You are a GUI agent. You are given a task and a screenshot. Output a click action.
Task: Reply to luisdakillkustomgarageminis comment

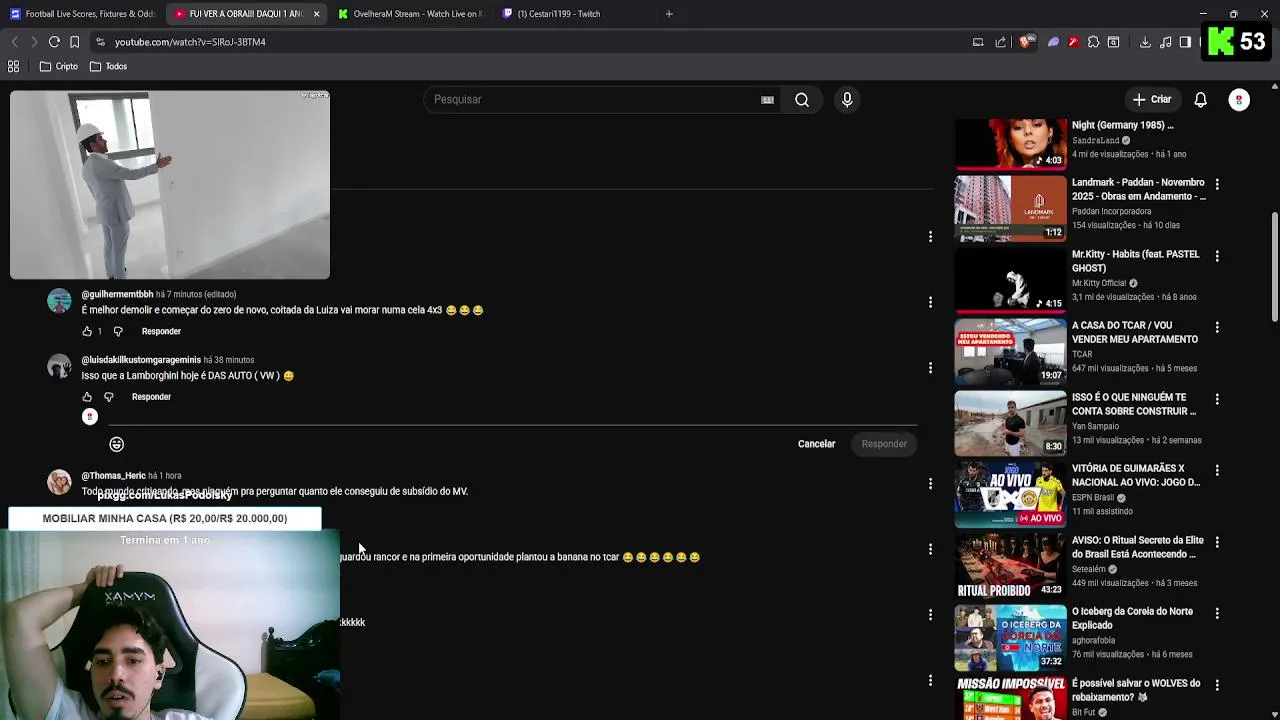[x=151, y=397]
